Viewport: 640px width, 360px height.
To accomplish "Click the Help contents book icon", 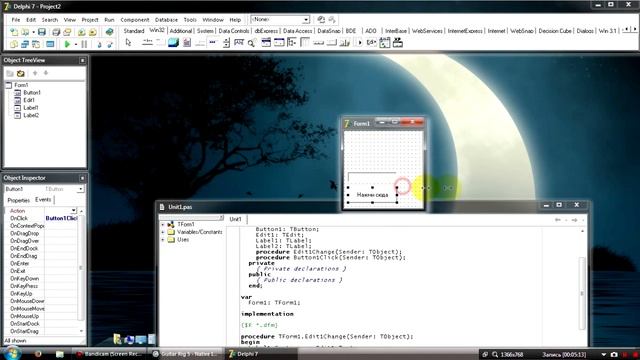I will pyautogui.click(x=109, y=31).
